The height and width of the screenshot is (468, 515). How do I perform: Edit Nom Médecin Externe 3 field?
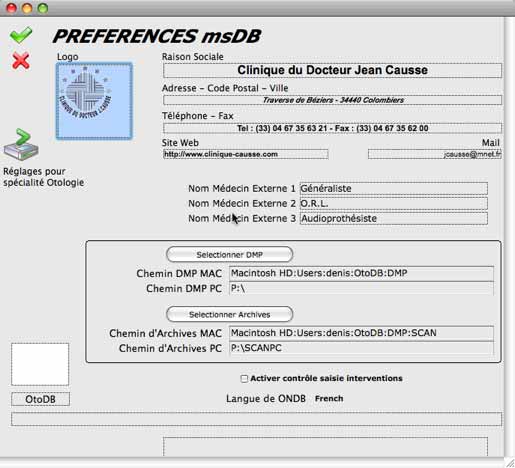394,218
